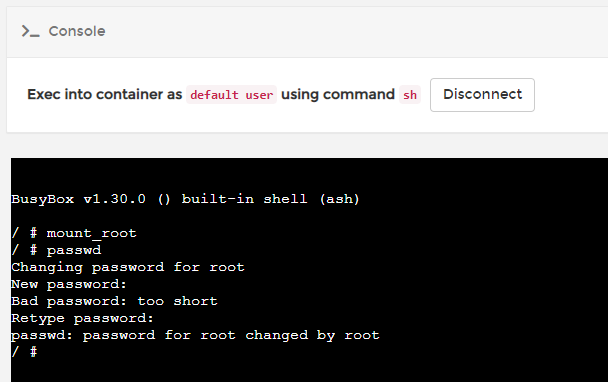Click the Console panel heading text

[x=77, y=31]
